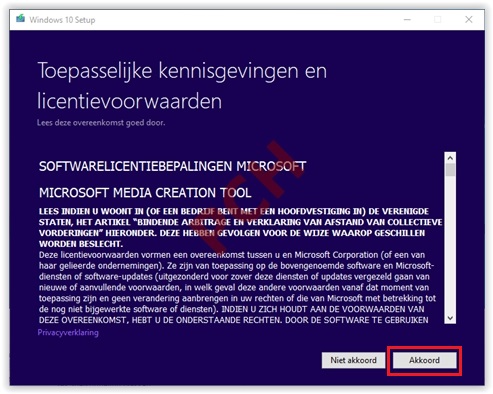The height and width of the screenshot is (394, 493).
Task: Click the text Lees deze overeenkomst goed door
Action: (101, 123)
